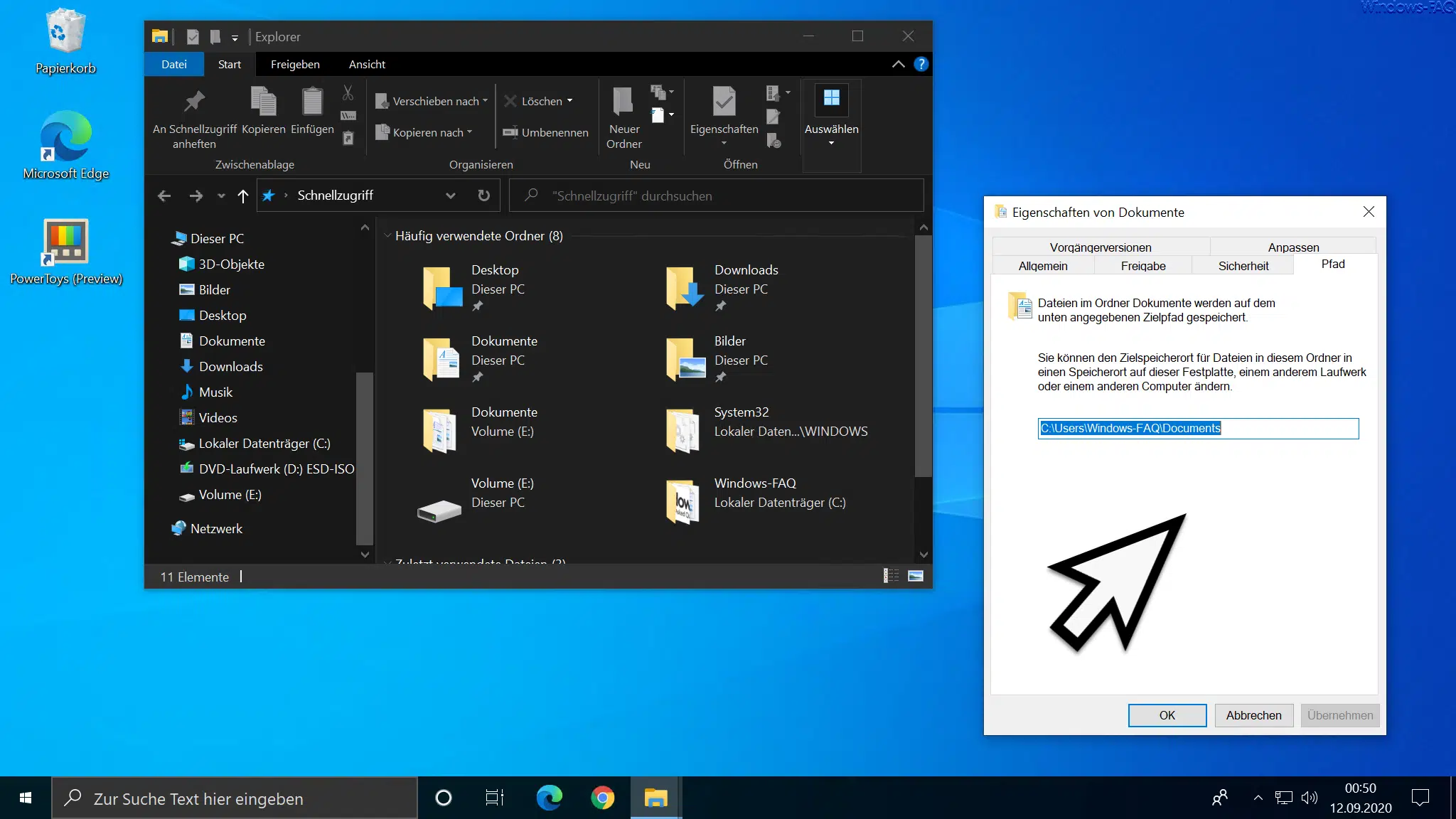This screenshot has height=819, width=1456.
Task: Open the Löschen dropdown arrow
Action: coord(570,101)
